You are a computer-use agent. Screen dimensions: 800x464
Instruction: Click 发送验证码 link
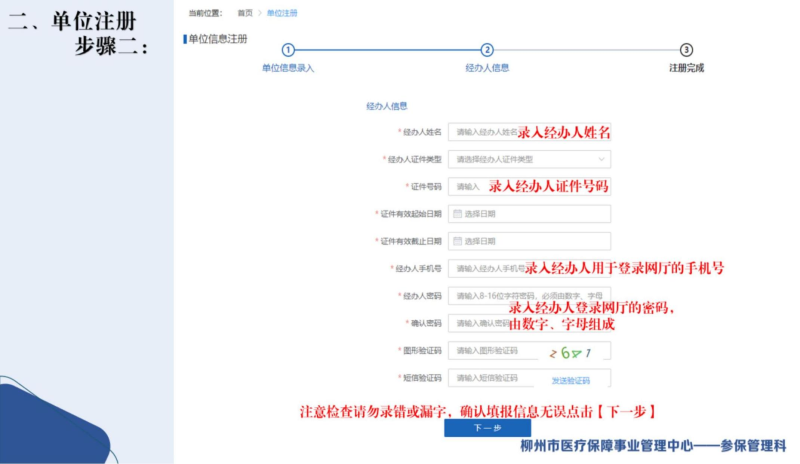pos(571,380)
